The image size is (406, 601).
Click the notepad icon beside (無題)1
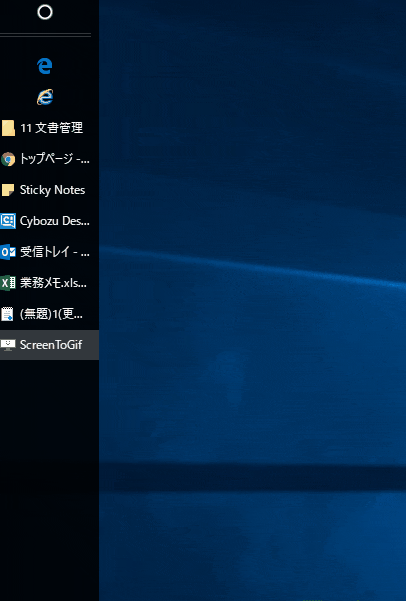click(x=8, y=314)
